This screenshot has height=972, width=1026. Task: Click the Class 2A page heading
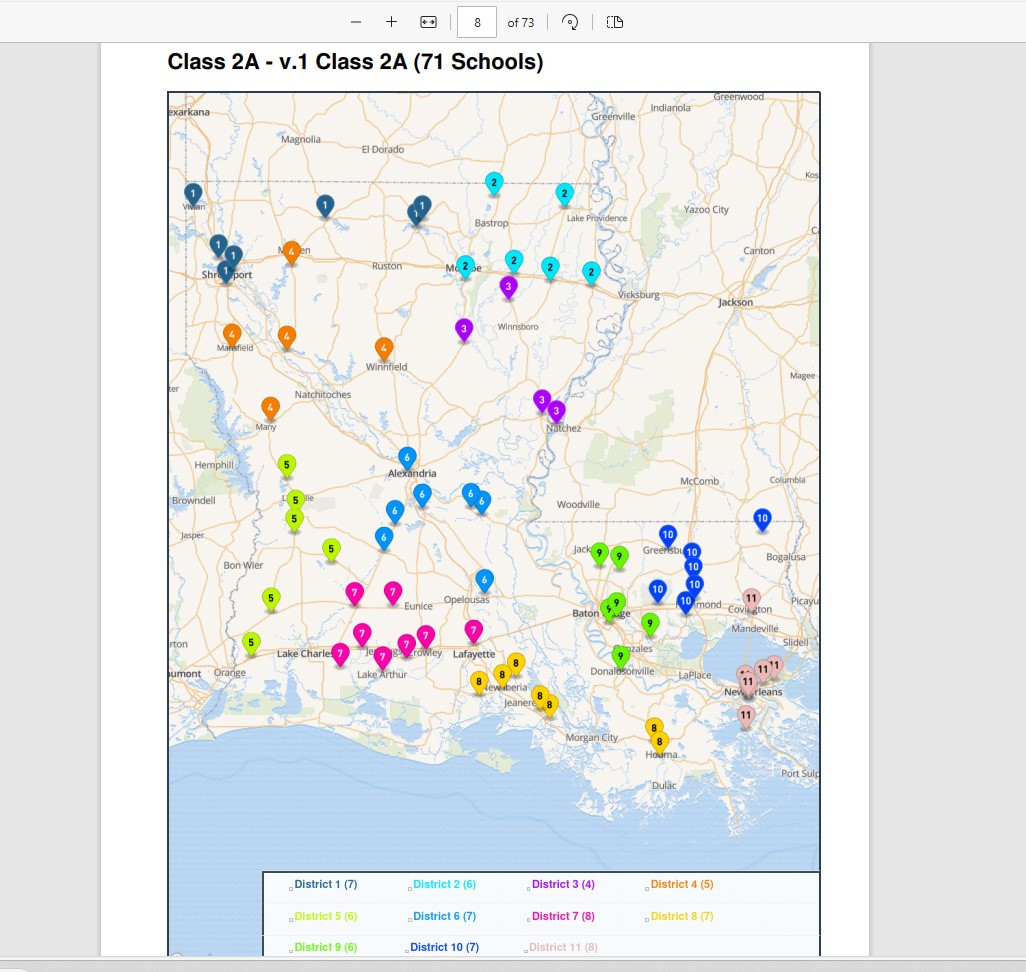[x=355, y=62]
